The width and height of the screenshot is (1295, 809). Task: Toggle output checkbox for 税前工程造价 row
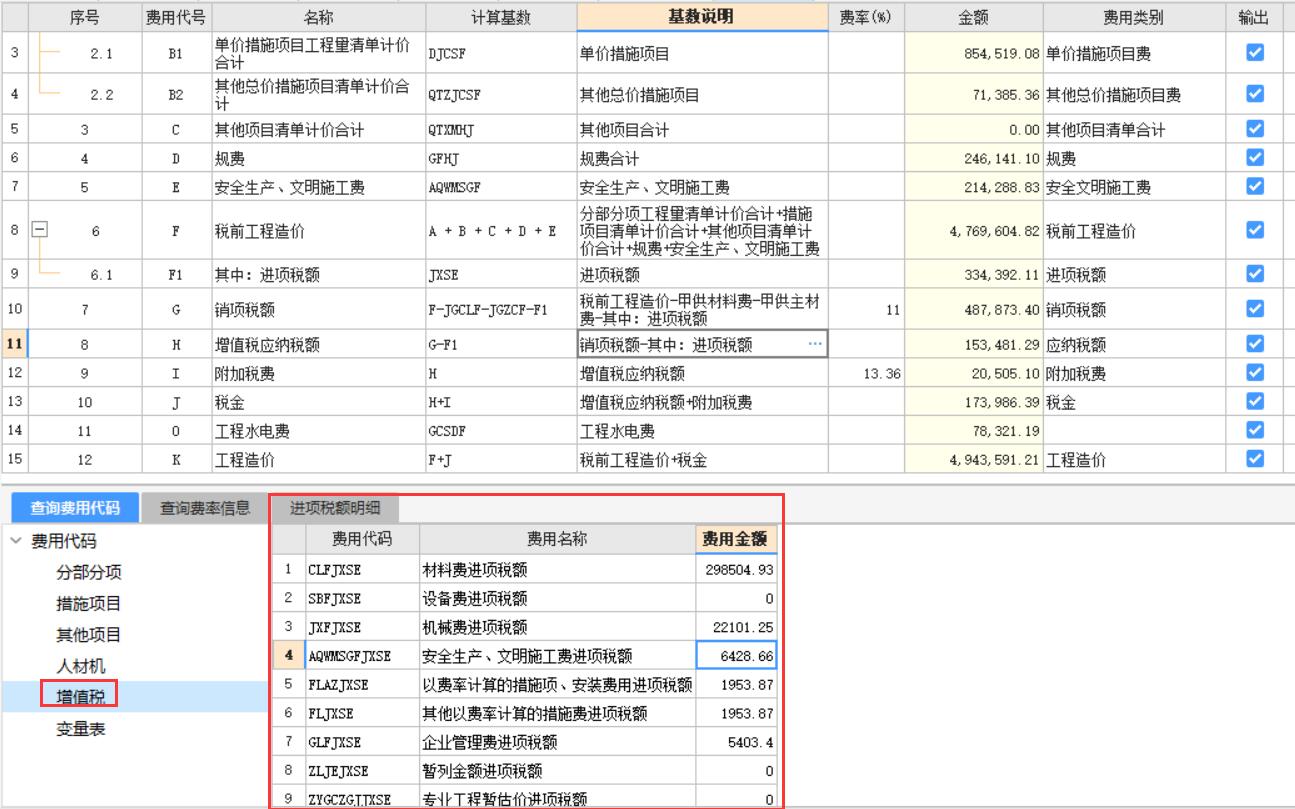(x=1255, y=230)
